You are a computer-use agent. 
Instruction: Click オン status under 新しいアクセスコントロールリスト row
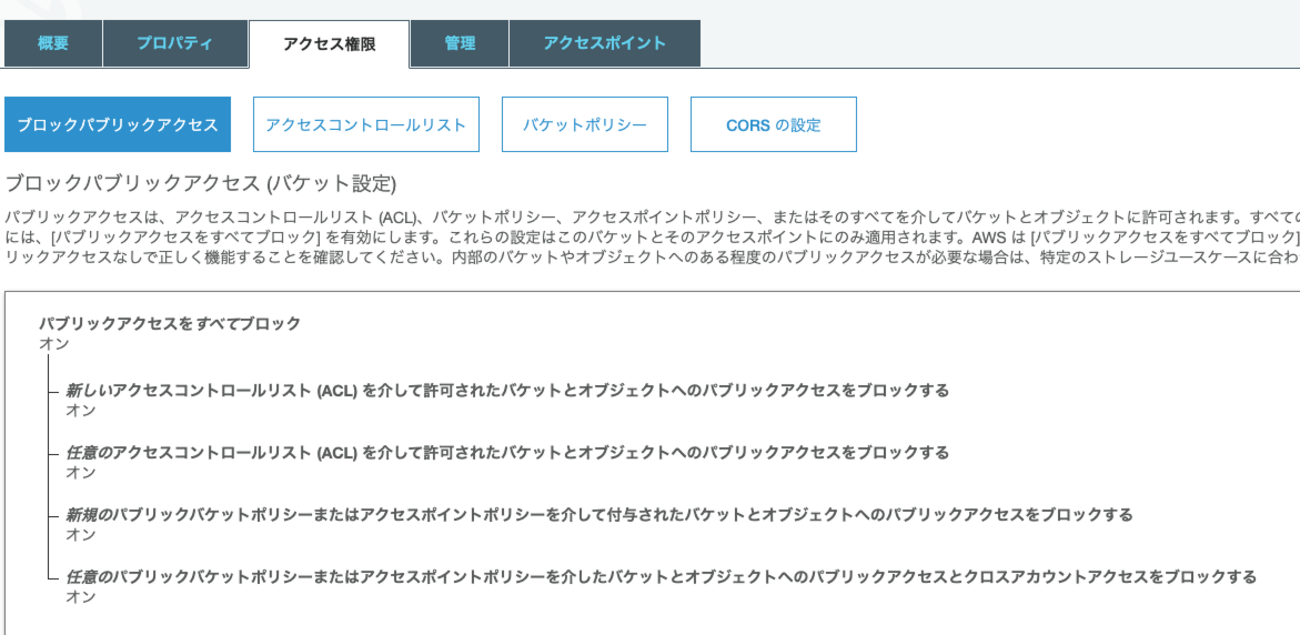[x=81, y=410]
